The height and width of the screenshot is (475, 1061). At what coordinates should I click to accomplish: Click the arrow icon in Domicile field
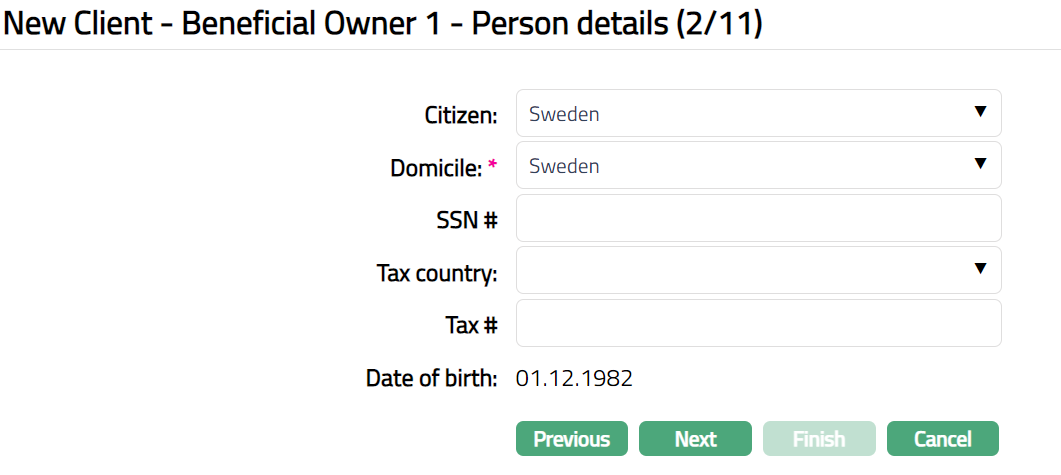pos(980,164)
